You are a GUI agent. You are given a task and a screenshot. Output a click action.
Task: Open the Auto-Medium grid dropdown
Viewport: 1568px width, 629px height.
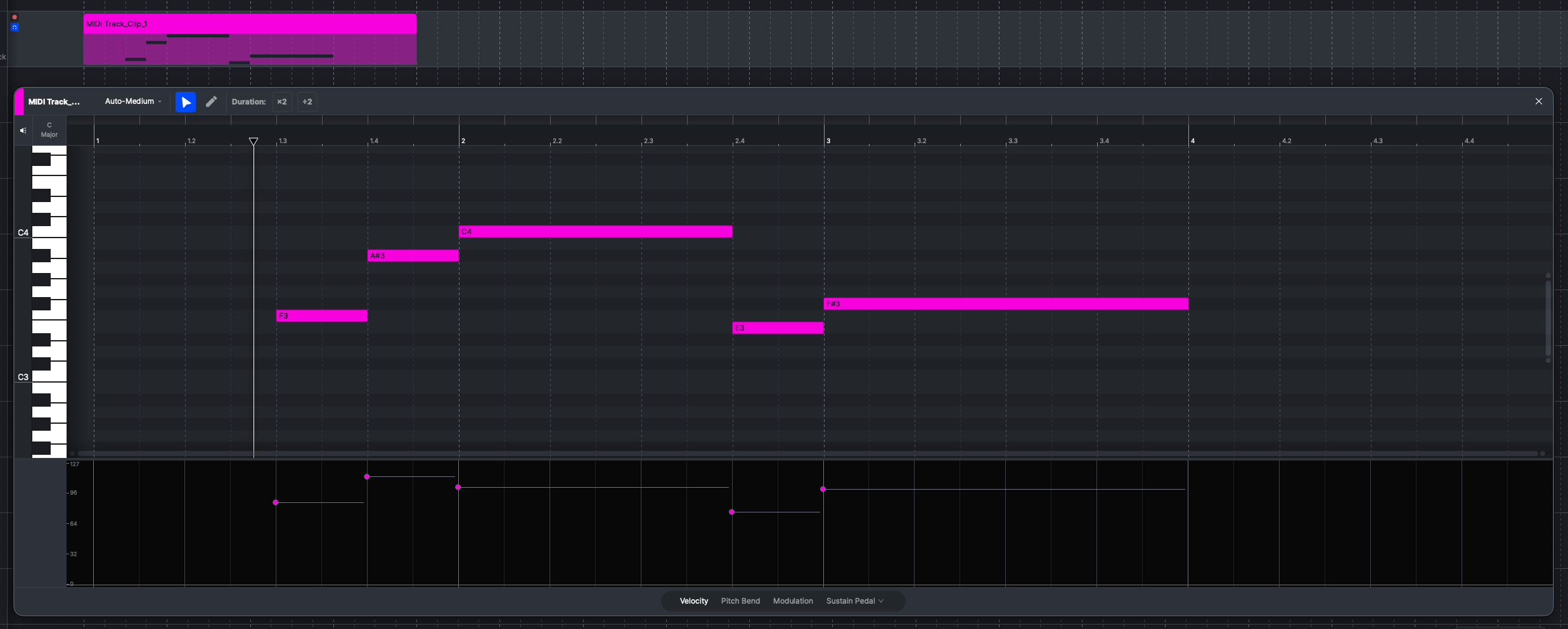click(x=133, y=101)
